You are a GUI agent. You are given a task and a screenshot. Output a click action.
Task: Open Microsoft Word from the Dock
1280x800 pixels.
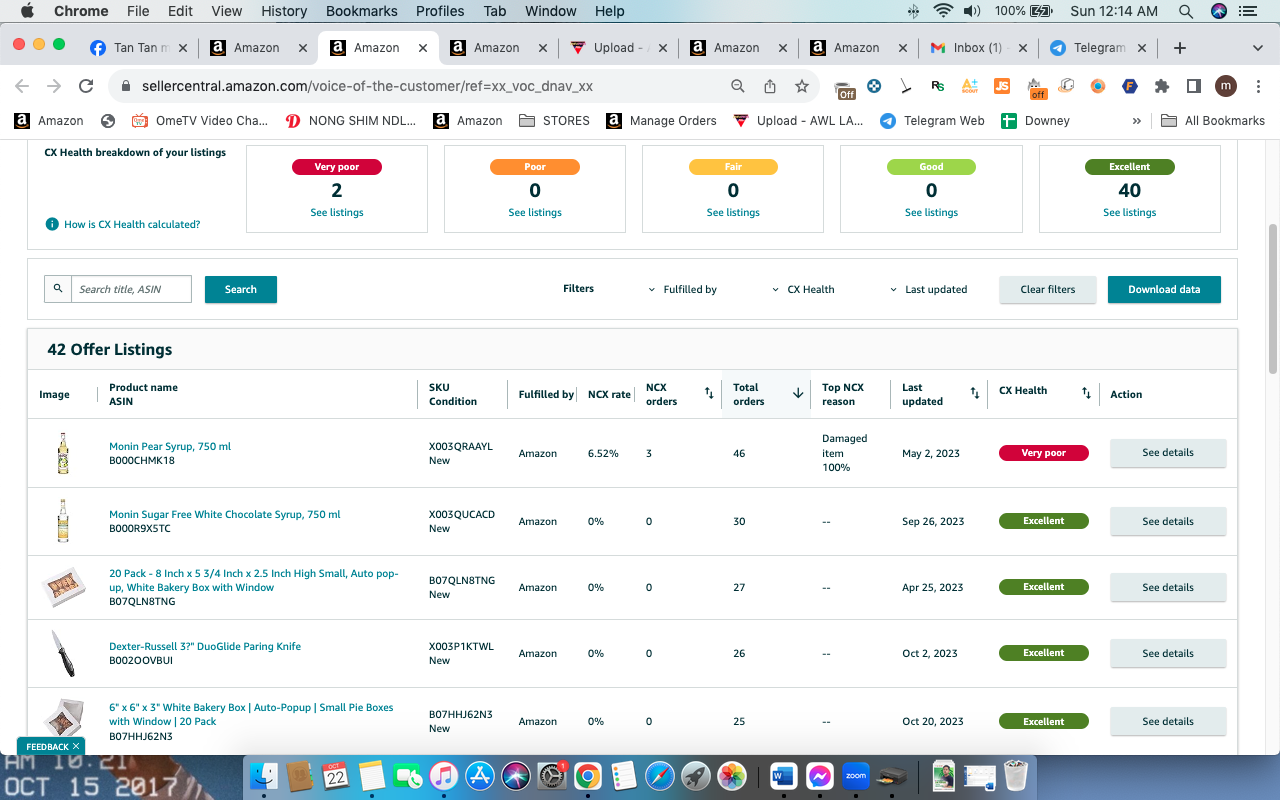pos(783,775)
